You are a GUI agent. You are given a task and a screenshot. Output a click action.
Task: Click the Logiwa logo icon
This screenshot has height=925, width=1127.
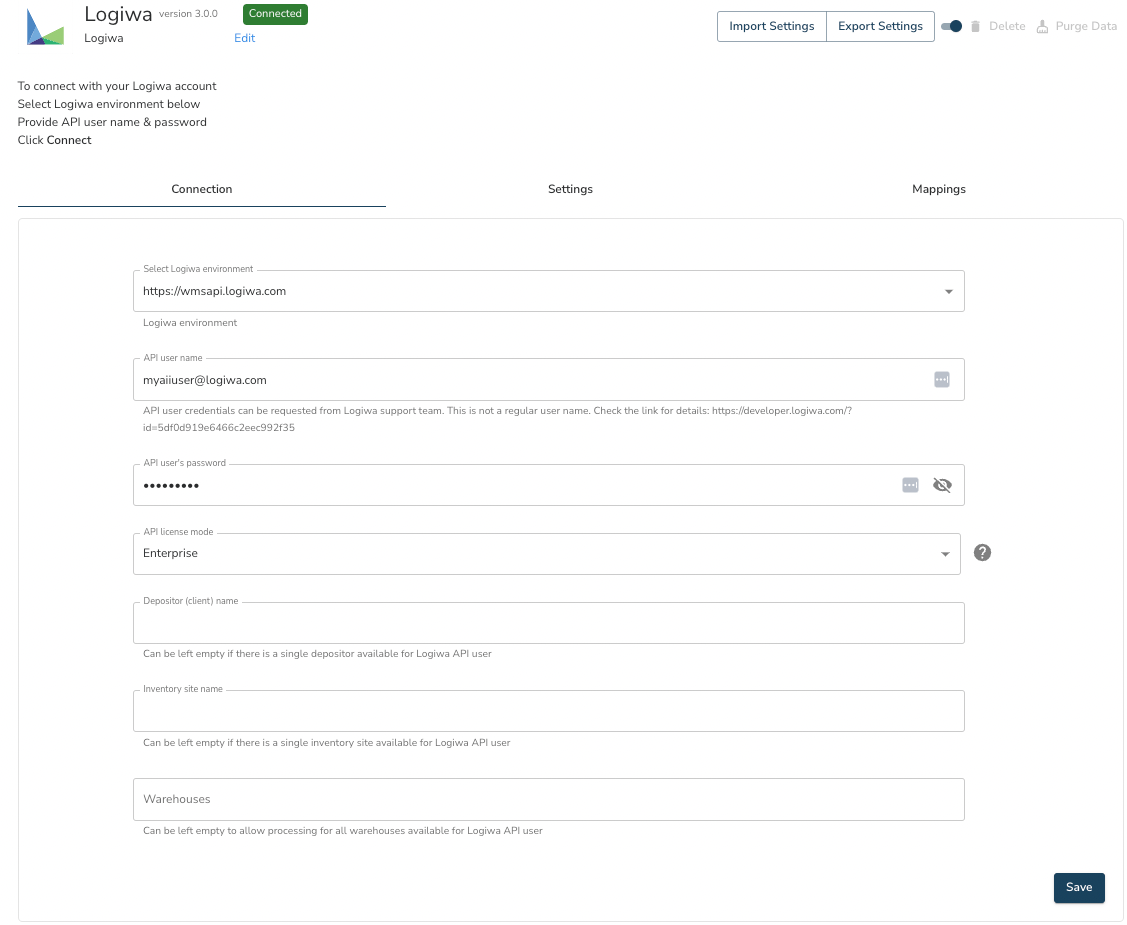click(45, 27)
